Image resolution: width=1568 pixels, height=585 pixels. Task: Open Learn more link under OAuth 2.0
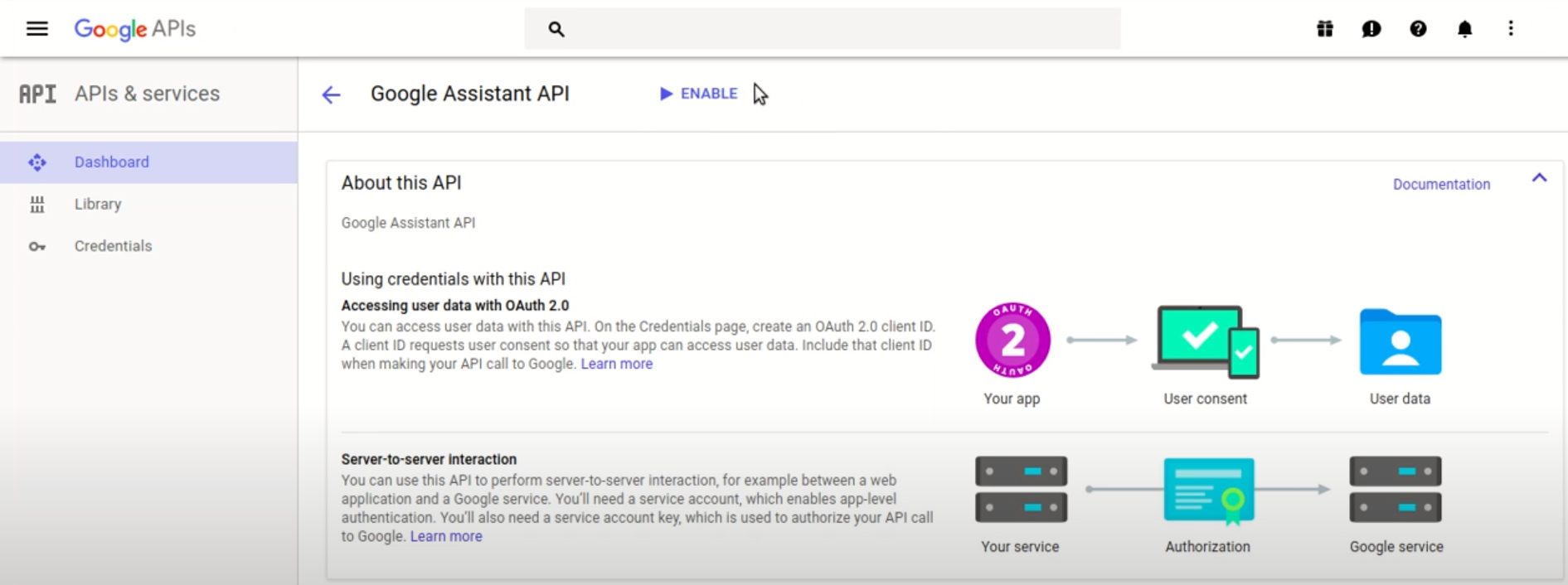[x=617, y=364]
